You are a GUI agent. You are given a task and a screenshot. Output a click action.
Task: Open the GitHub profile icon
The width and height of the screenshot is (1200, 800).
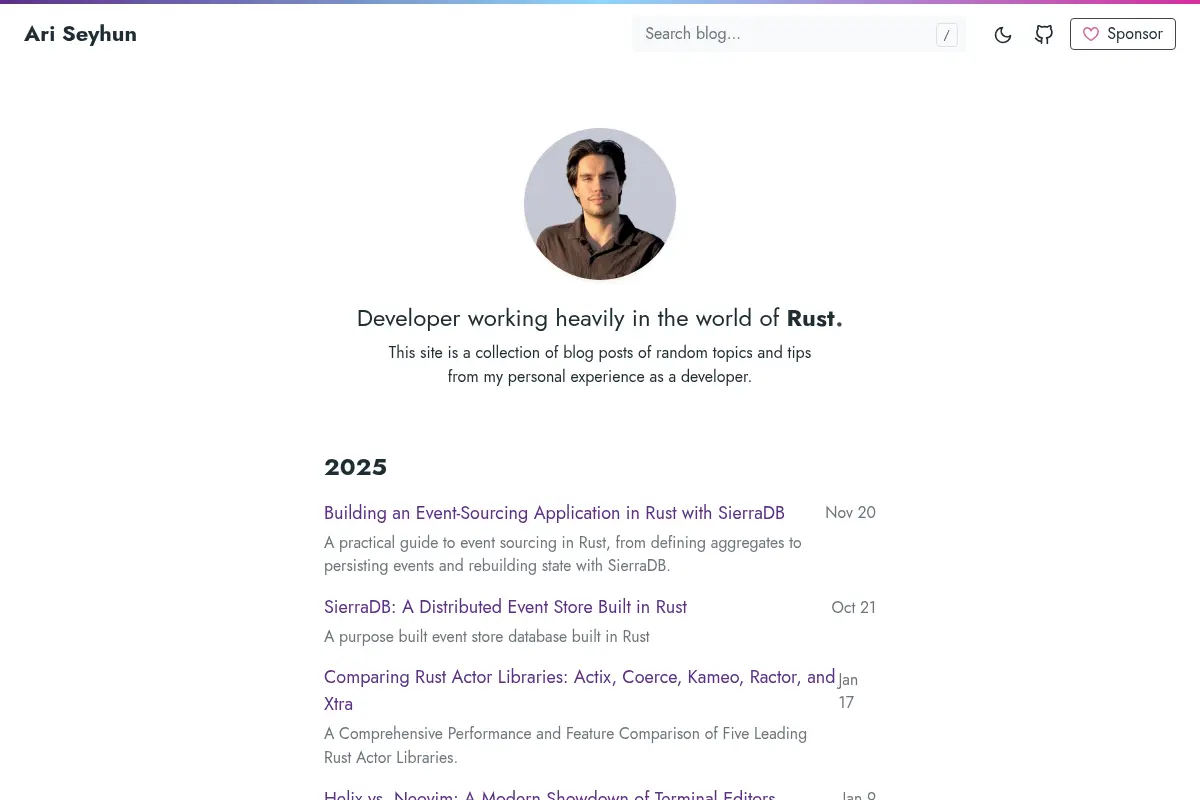point(1044,35)
